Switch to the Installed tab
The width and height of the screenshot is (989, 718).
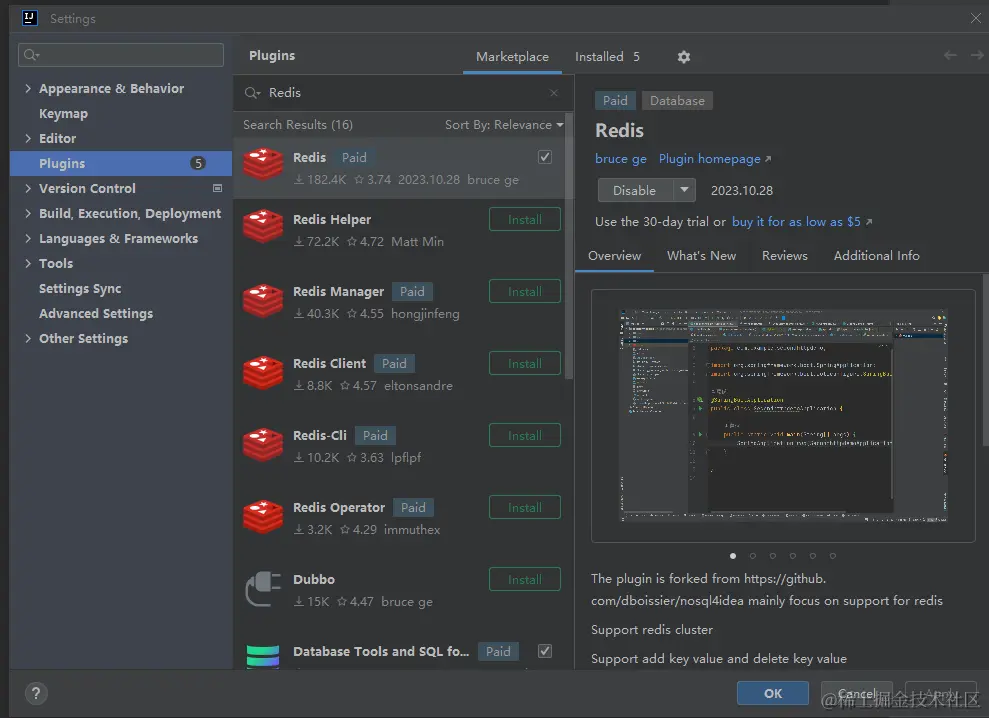click(x=607, y=57)
